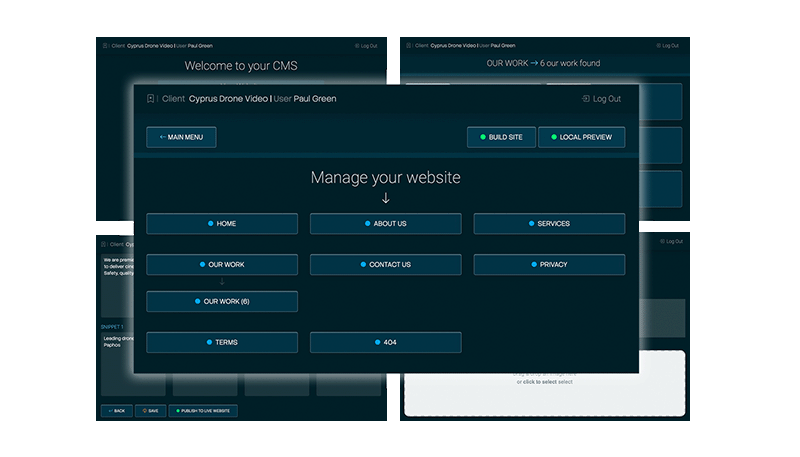Viewport: 800px width, 457px height.
Task: Click SAVE in the bottom-left background window
Action: pyautogui.click(x=151, y=411)
